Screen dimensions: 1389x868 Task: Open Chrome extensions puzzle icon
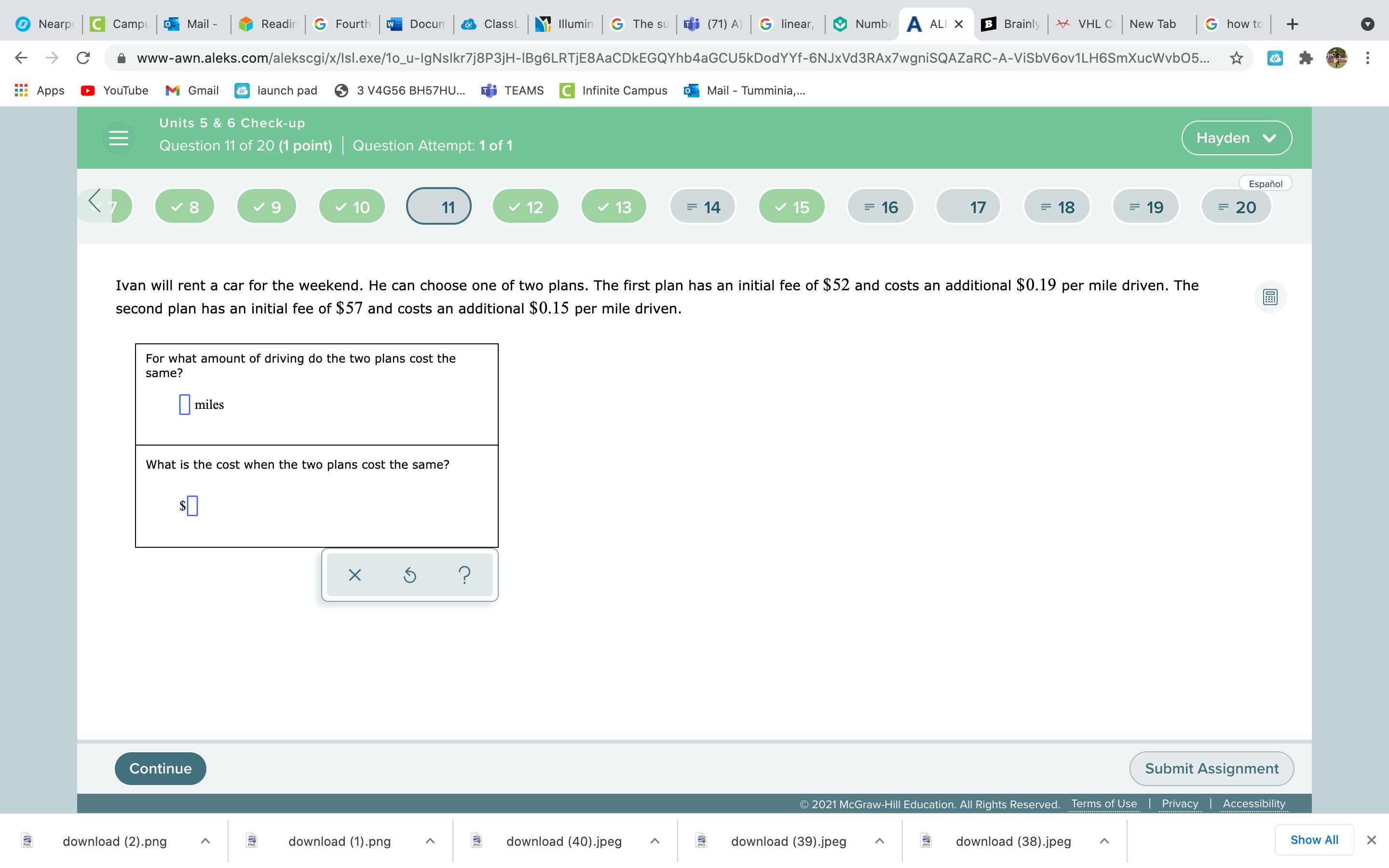click(x=1306, y=58)
